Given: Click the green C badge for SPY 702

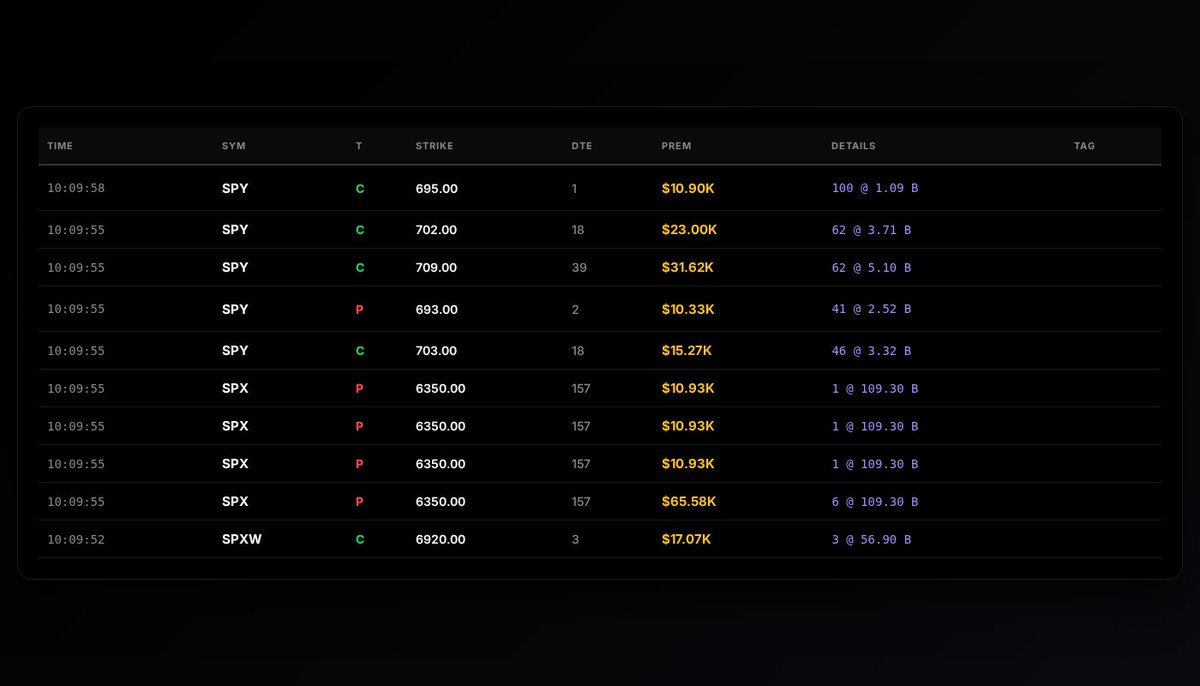Looking at the screenshot, I should click(359, 229).
